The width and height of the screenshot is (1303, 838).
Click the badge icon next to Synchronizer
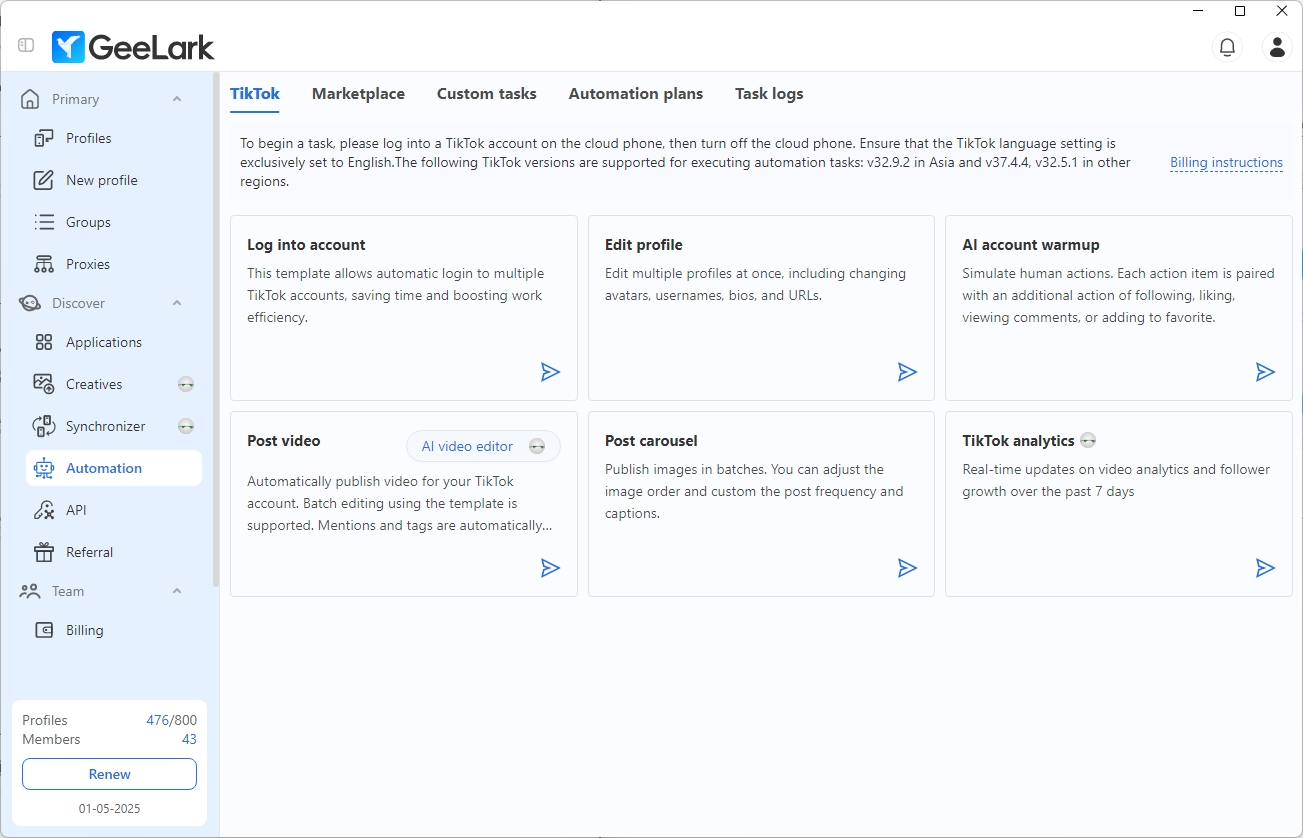[186, 426]
